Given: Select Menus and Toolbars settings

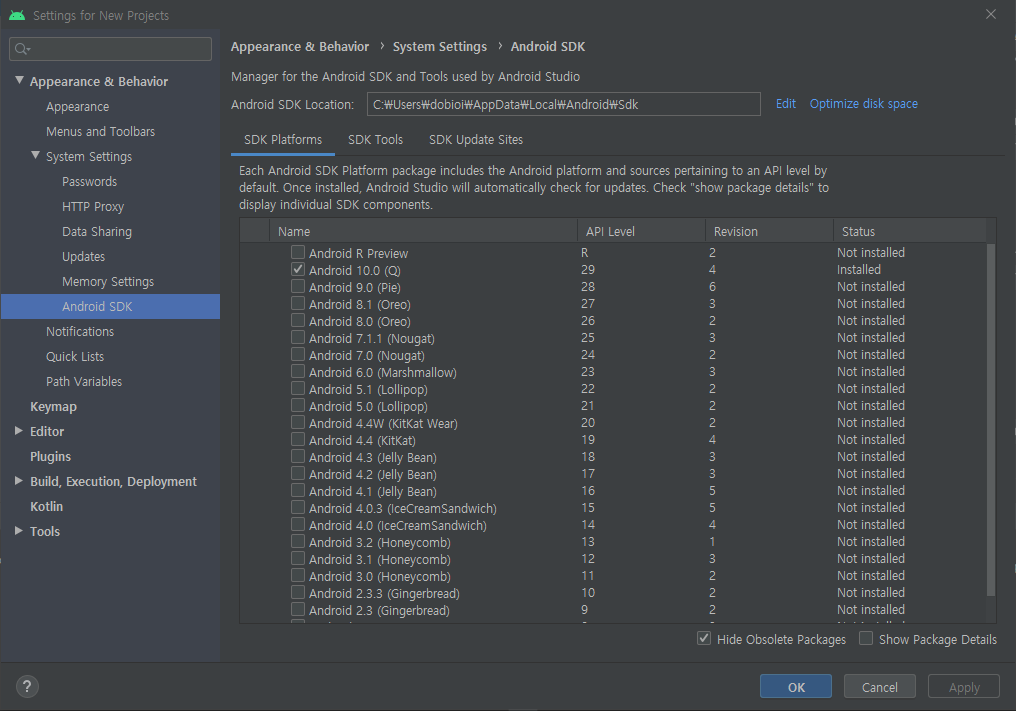Looking at the screenshot, I should pyautogui.click(x=100, y=132).
